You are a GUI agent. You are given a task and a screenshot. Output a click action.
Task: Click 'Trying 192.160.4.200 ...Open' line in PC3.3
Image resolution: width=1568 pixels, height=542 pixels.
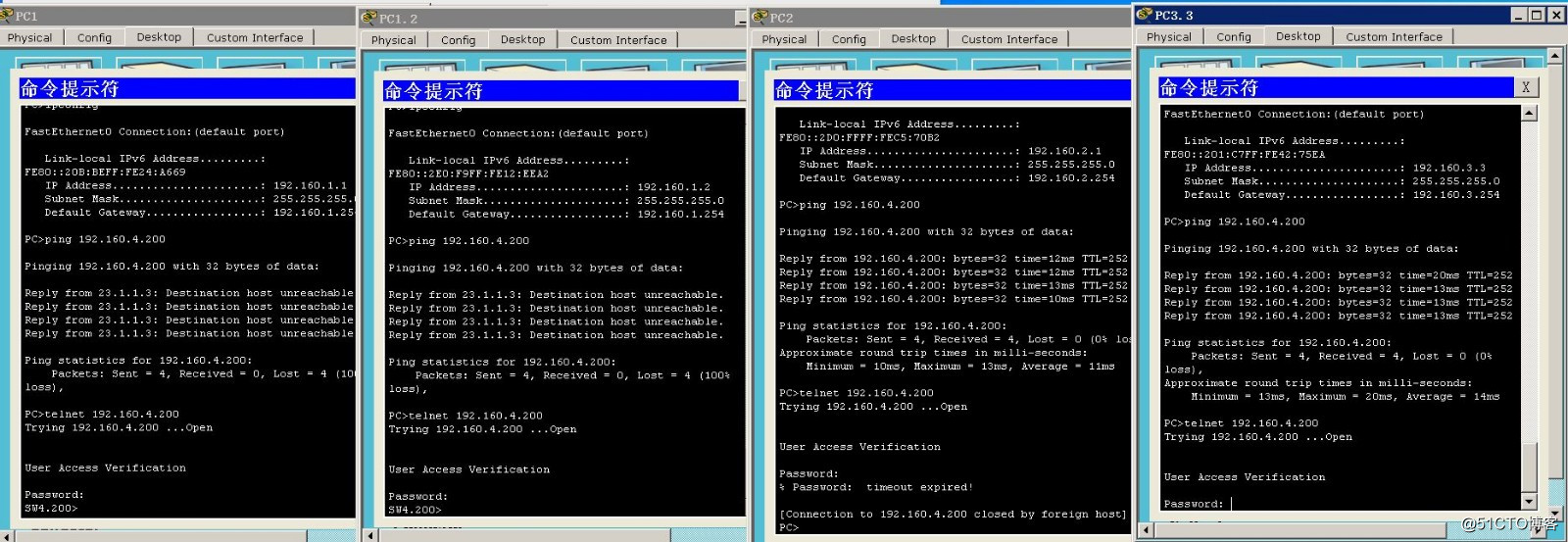tap(1257, 437)
